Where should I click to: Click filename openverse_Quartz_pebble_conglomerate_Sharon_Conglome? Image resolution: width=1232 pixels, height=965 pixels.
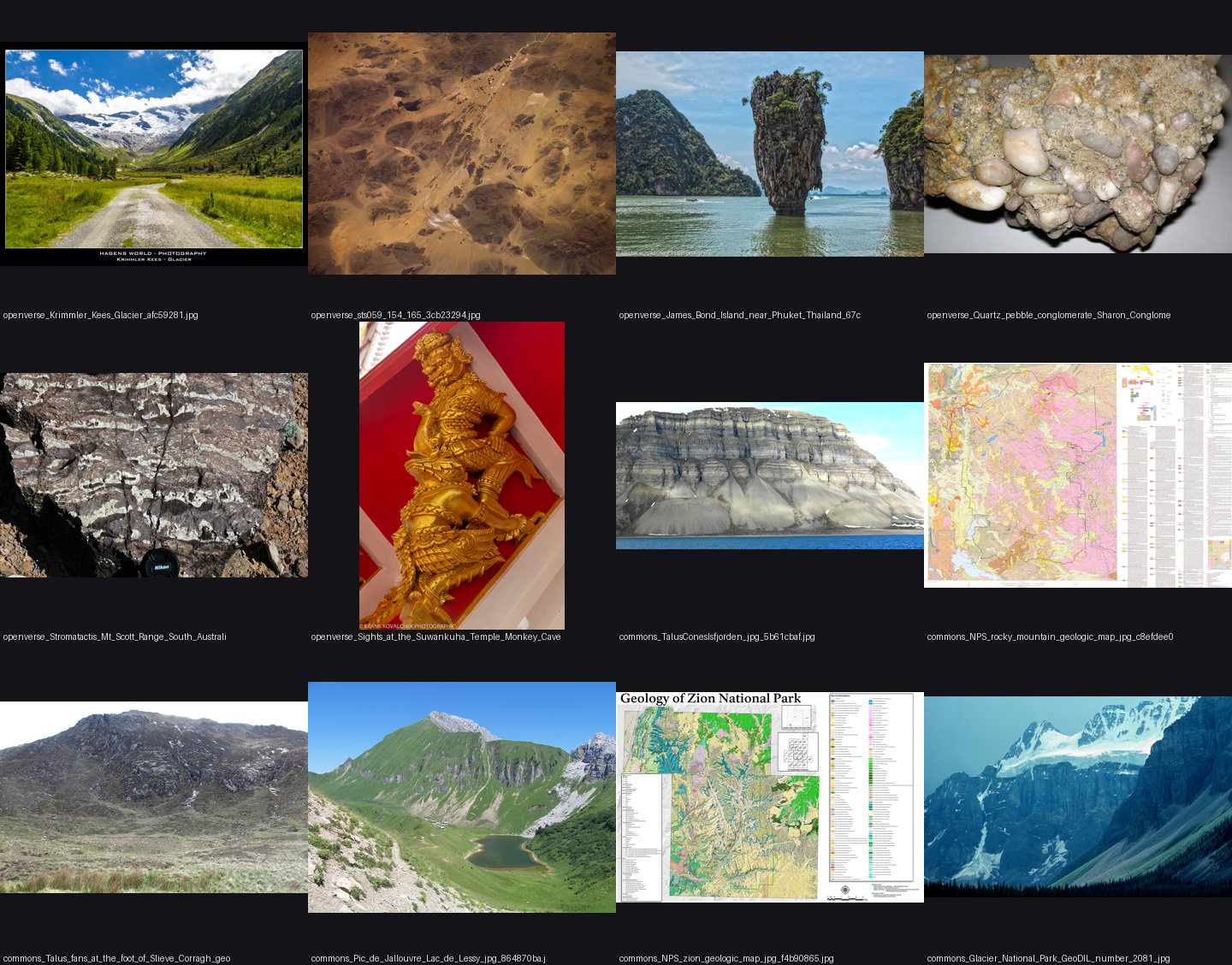point(1049,315)
